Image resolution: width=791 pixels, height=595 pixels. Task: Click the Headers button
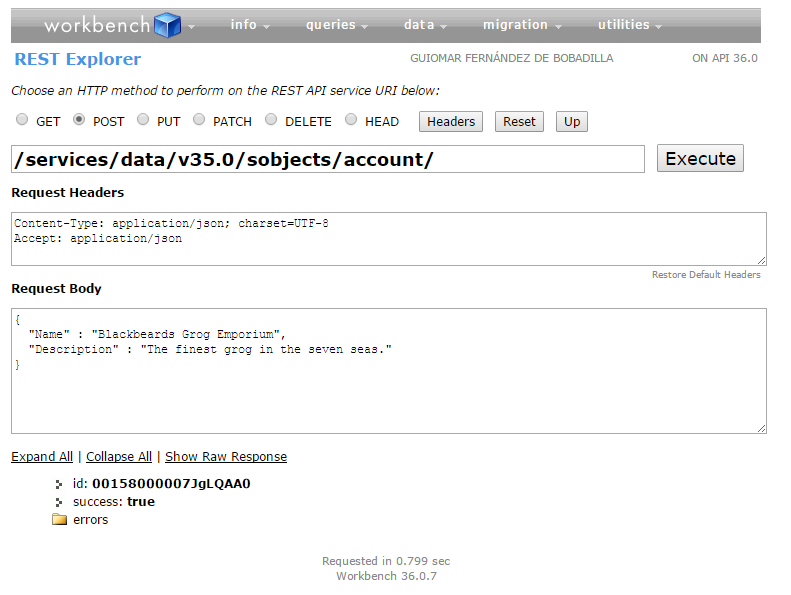click(451, 122)
